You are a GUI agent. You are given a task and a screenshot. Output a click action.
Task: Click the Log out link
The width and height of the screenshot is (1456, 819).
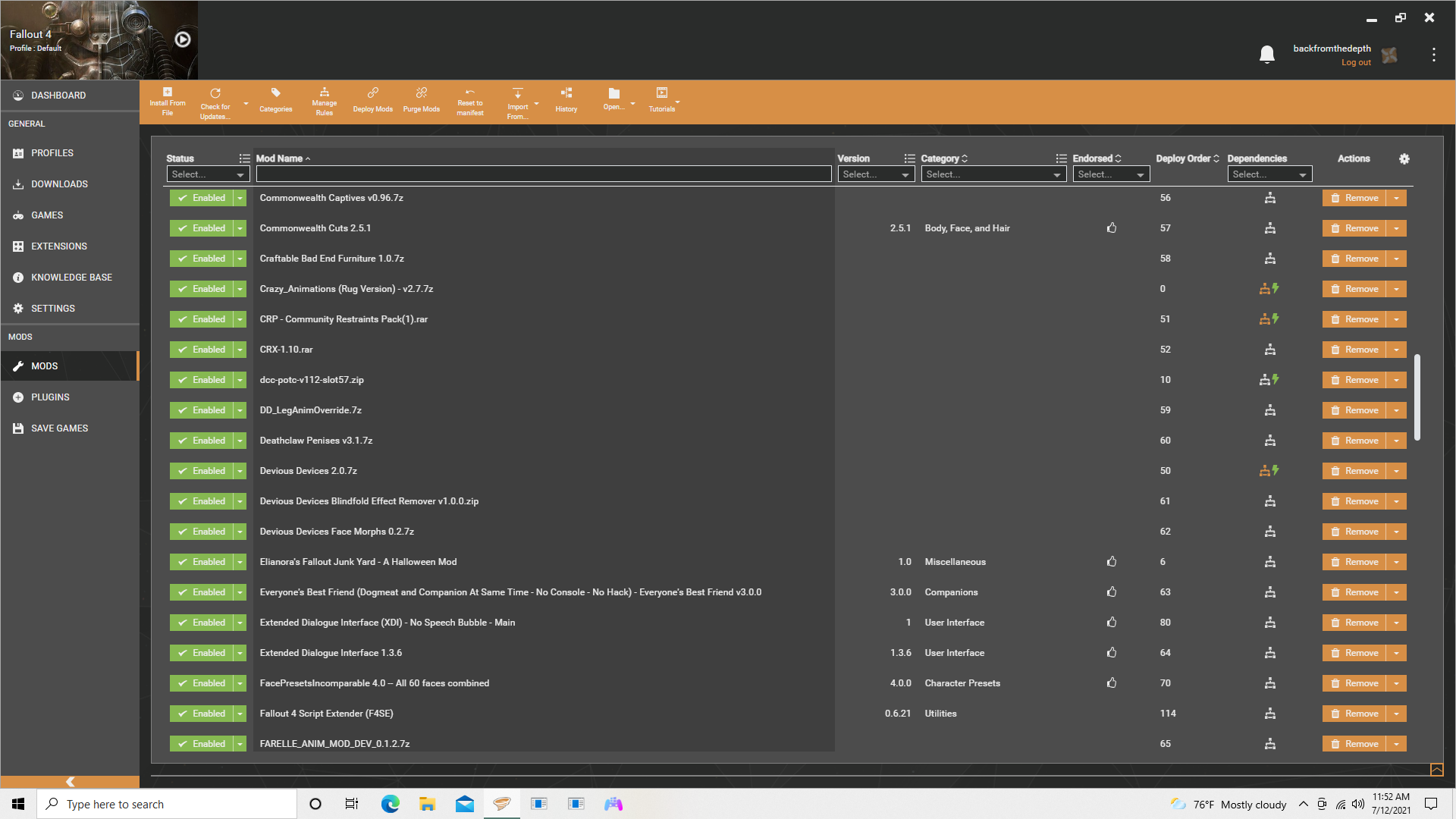1356,63
